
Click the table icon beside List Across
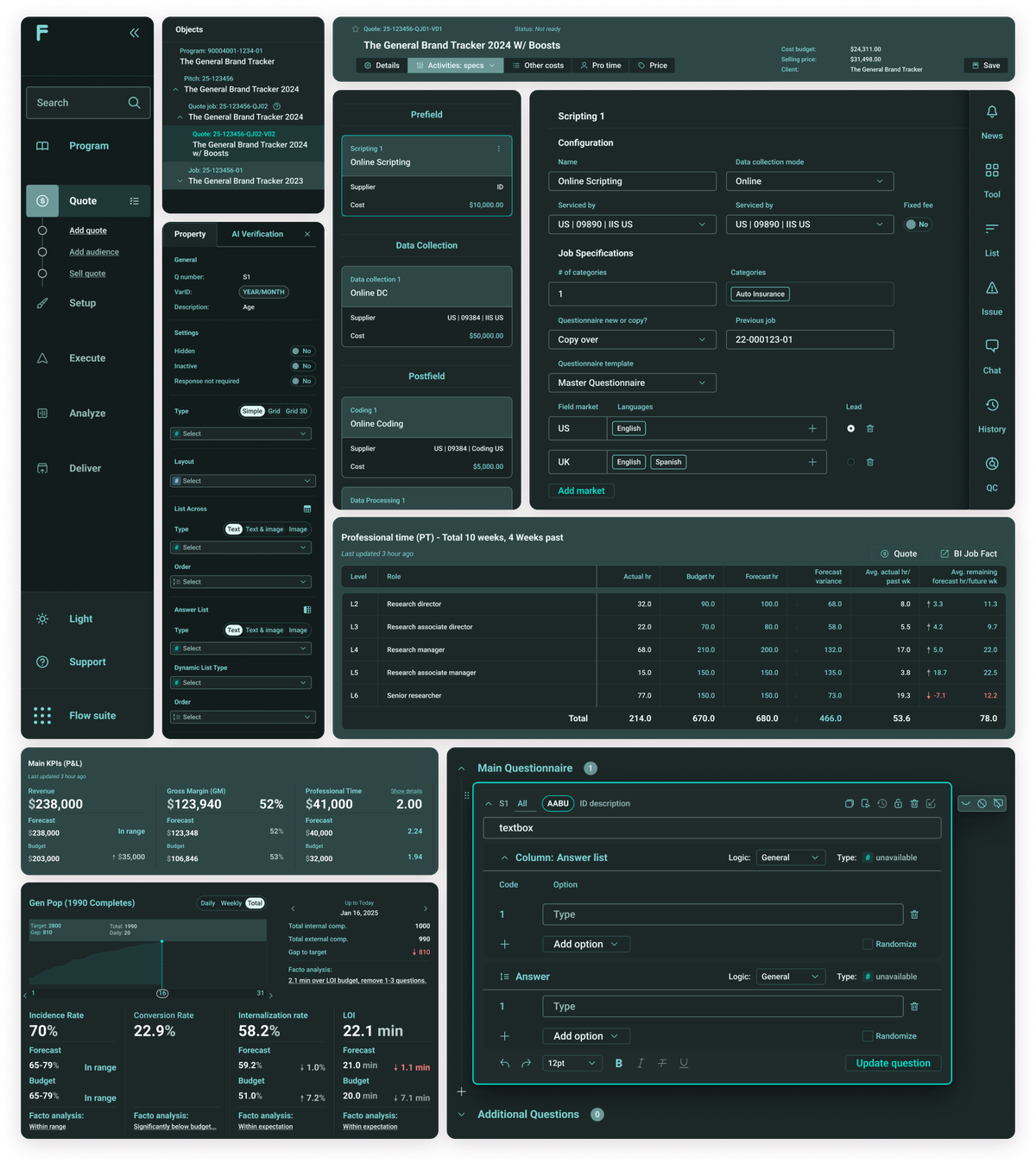(x=306, y=509)
